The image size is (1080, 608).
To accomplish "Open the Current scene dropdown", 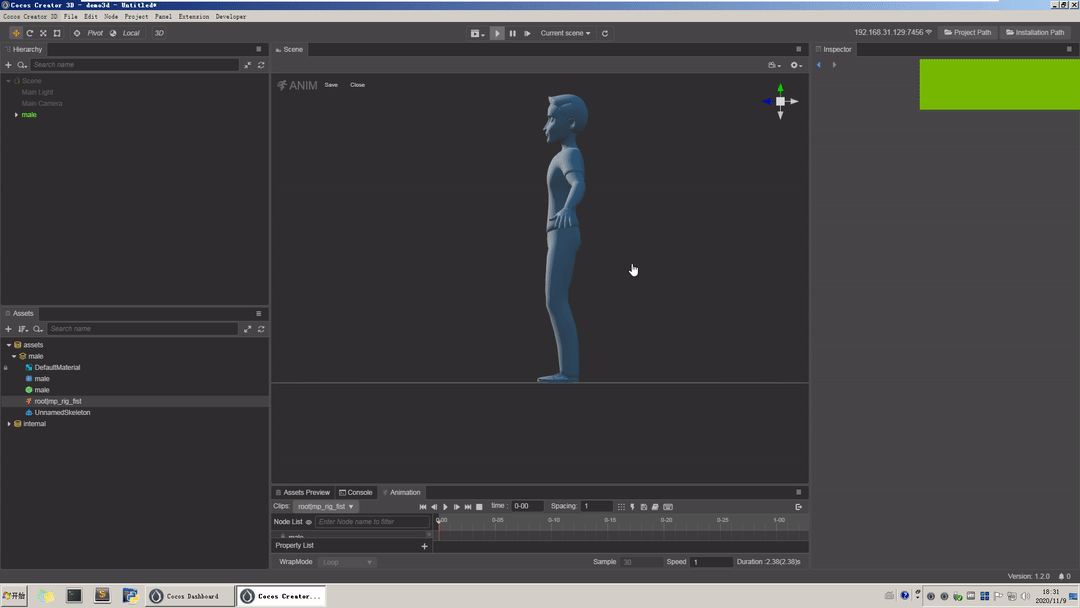I will click(565, 33).
